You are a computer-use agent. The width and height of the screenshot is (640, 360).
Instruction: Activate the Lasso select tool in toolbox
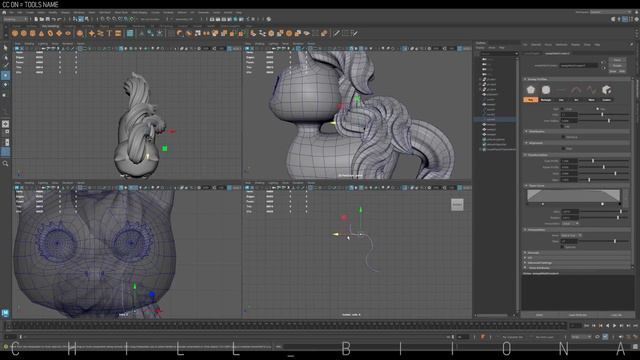[x=5, y=58]
